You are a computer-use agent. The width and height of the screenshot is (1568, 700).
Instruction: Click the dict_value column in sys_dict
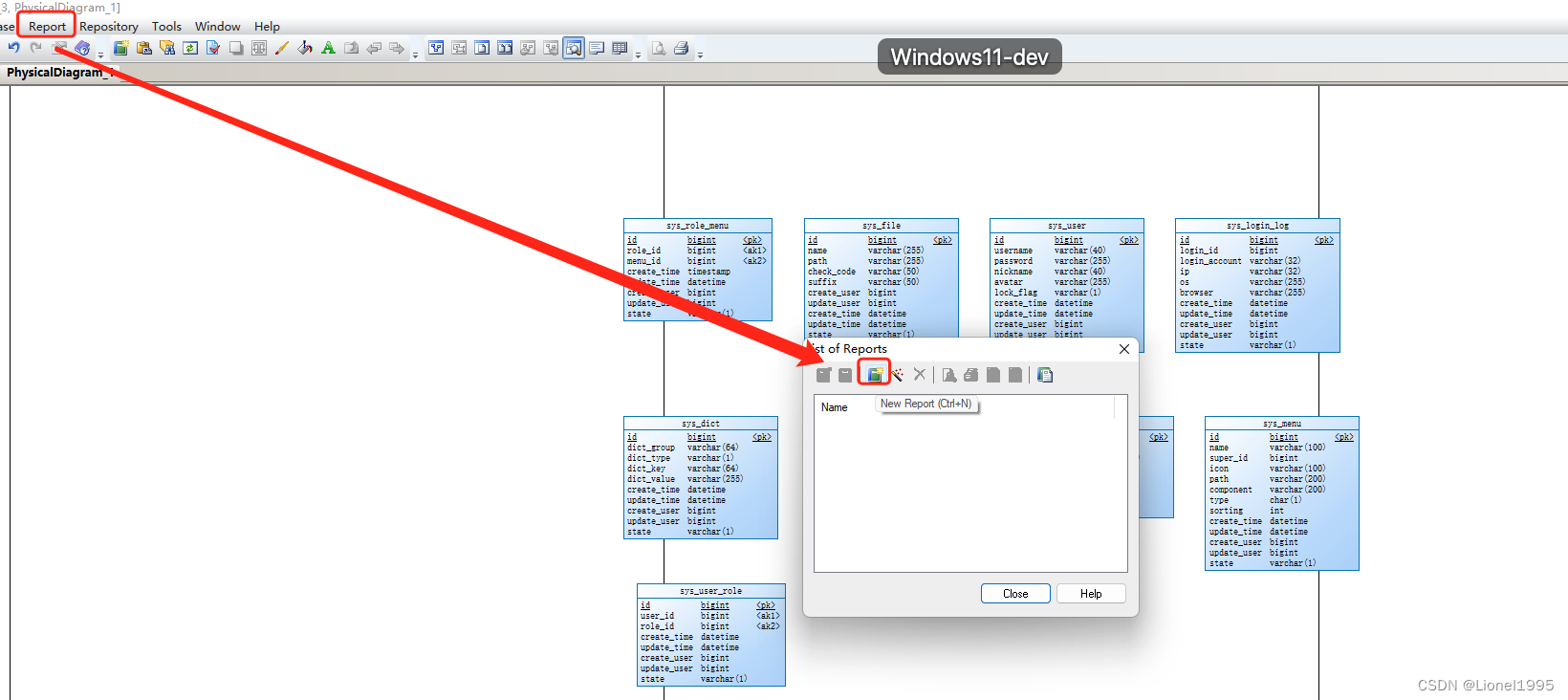(651, 479)
